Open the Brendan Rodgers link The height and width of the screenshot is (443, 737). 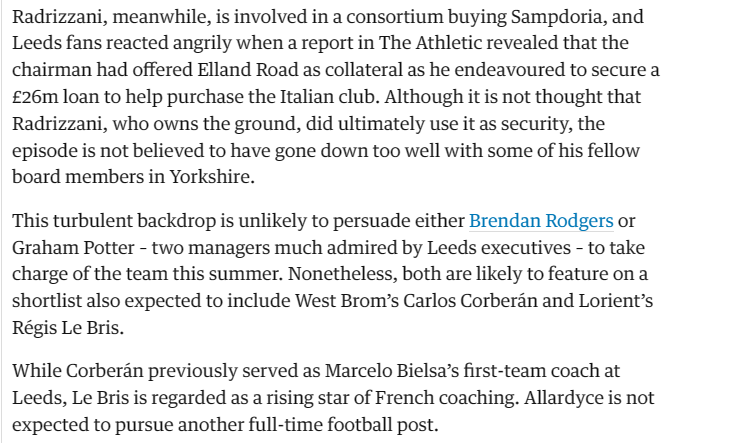click(541, 221)
